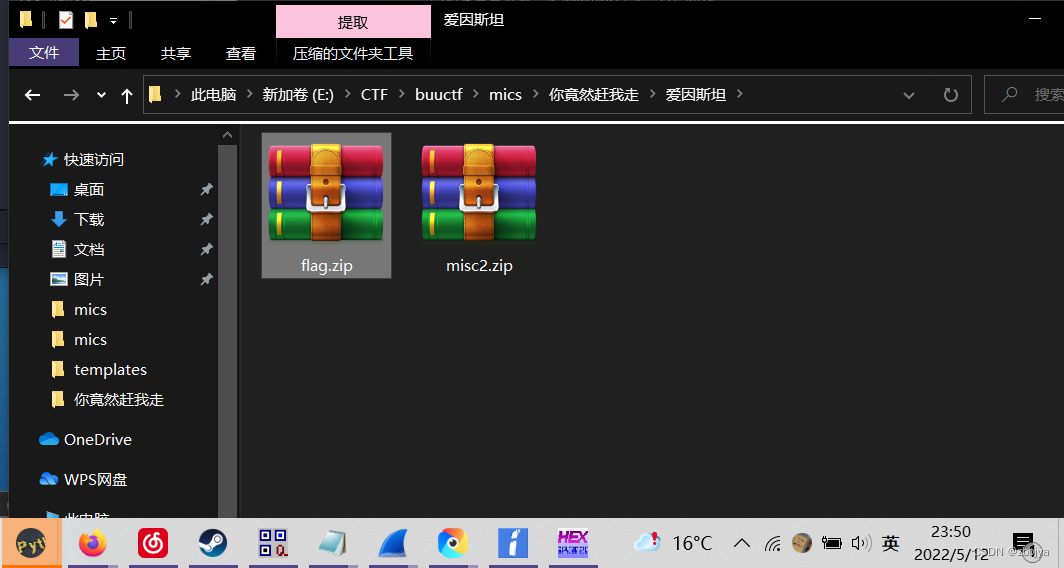Open the Python app on the taskbar
This screenshot has height=568, width=1064.
click(x=31, y=543)
